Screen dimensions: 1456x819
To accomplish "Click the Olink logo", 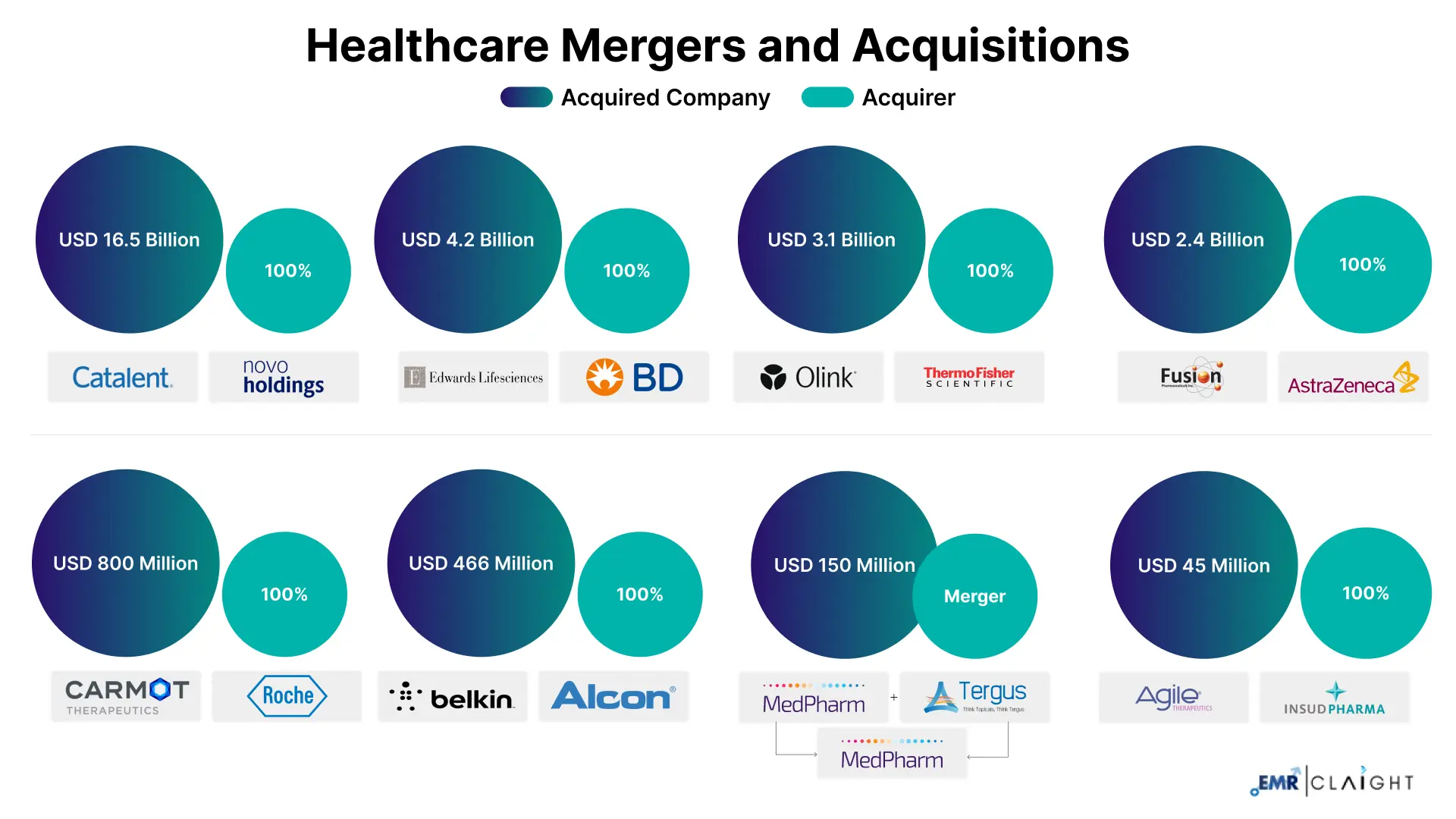I will (x=808, y=377).
